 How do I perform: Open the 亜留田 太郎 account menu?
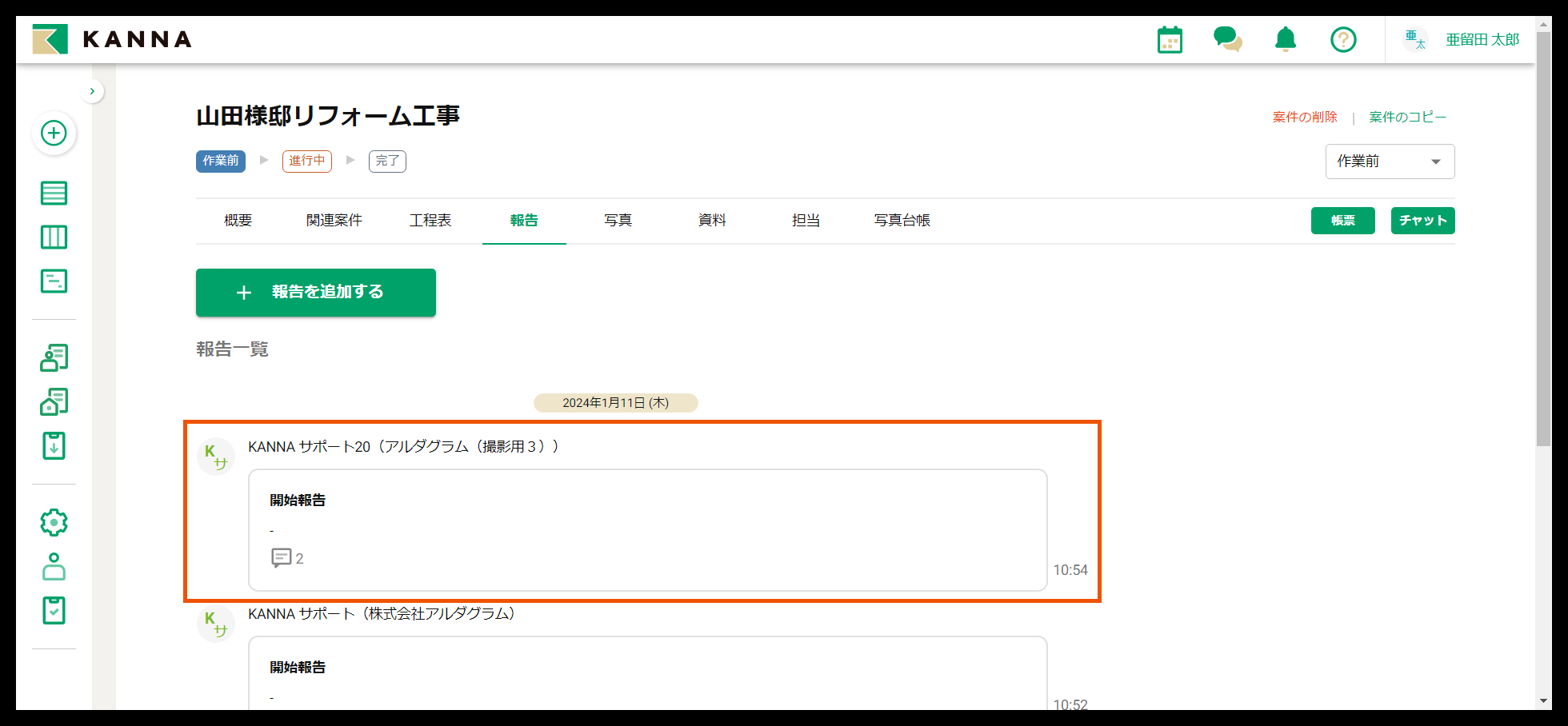1482,38
